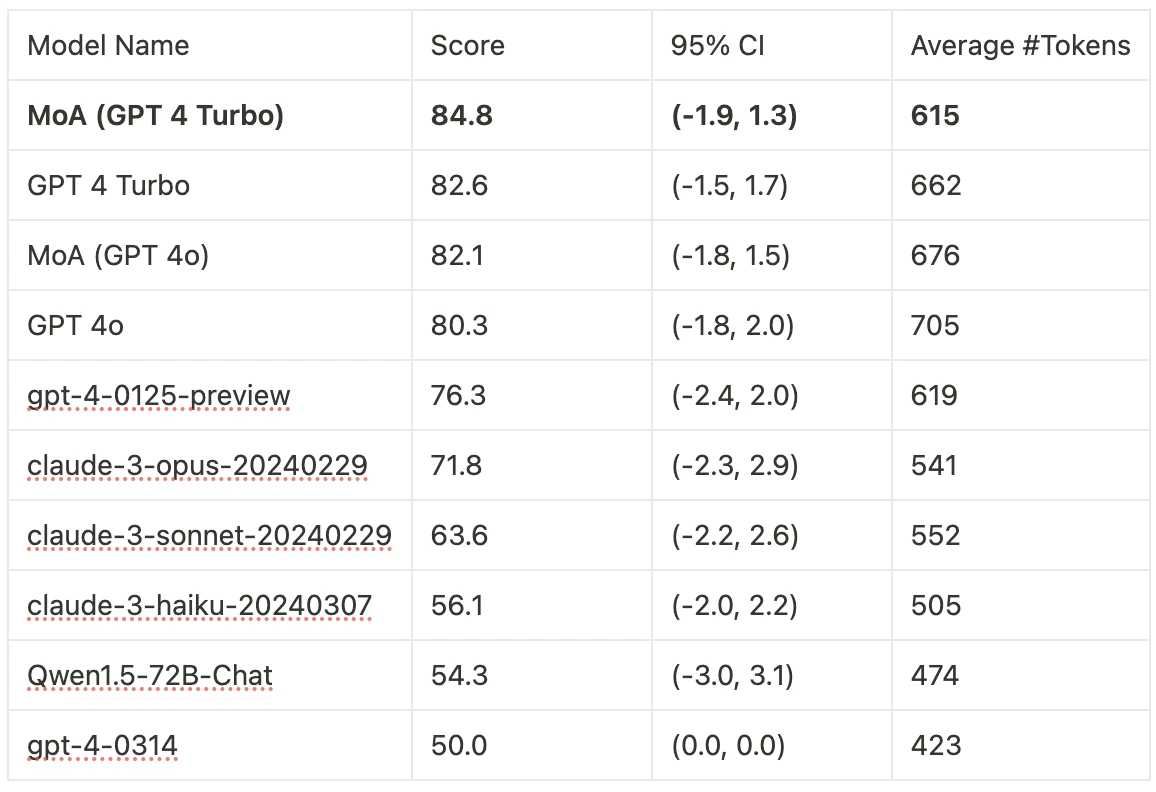Click the claude-3-haiku-20240307 model name
The image size is (1156, 792).
point(199,606)
